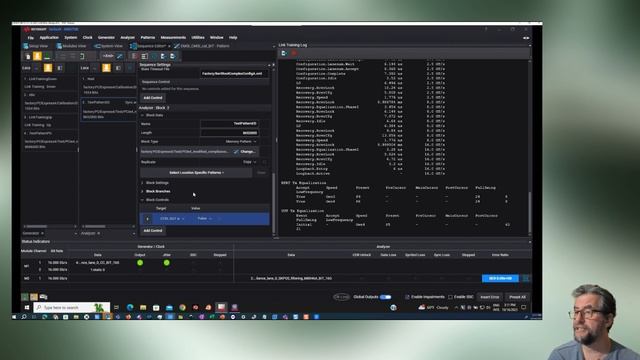640x360 pixels.
Task: Click the split-view icon in analyzer Lane header
Action: (x=118, y=68)
